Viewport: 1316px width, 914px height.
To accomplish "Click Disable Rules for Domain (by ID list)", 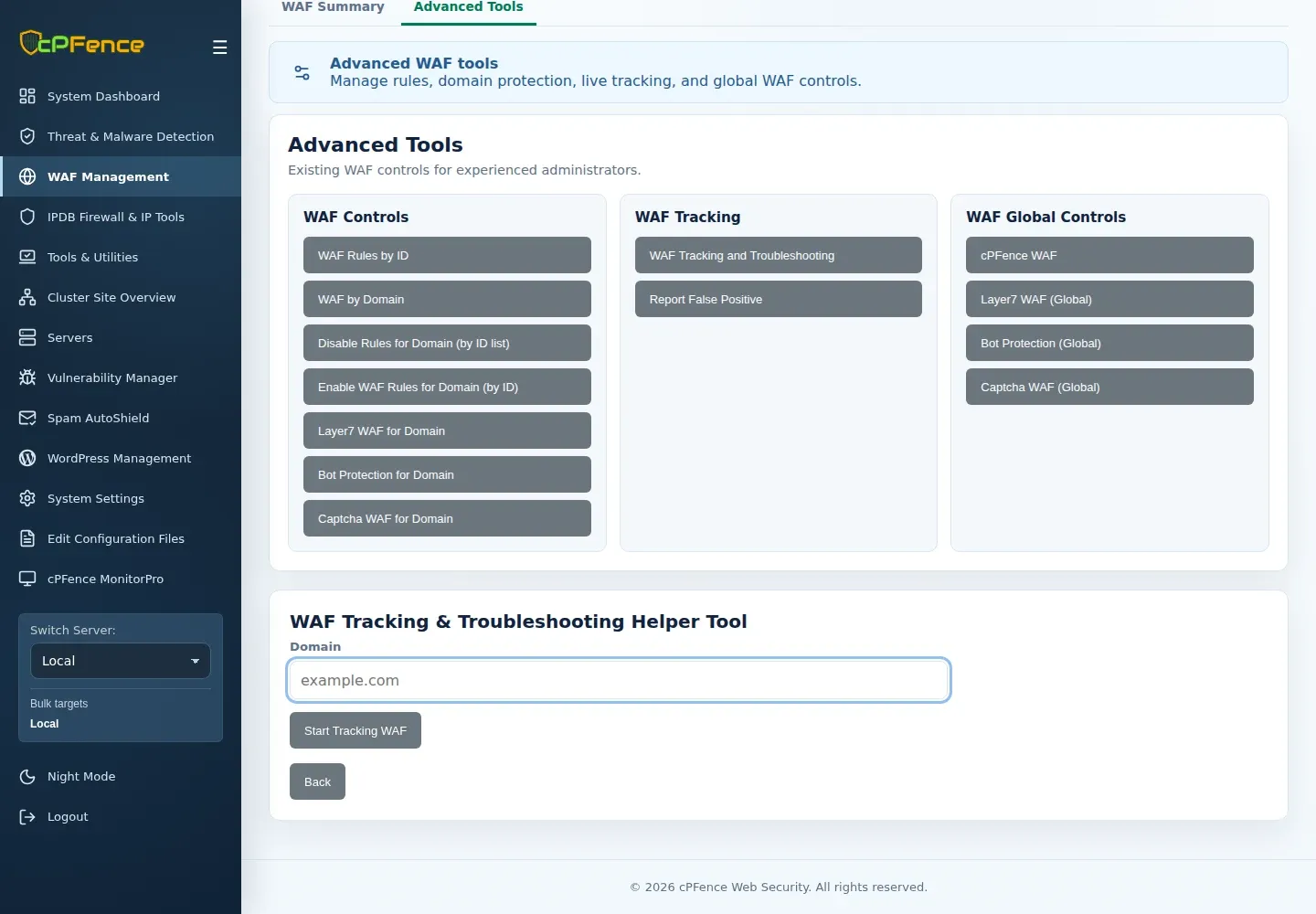I will [447, 343].
